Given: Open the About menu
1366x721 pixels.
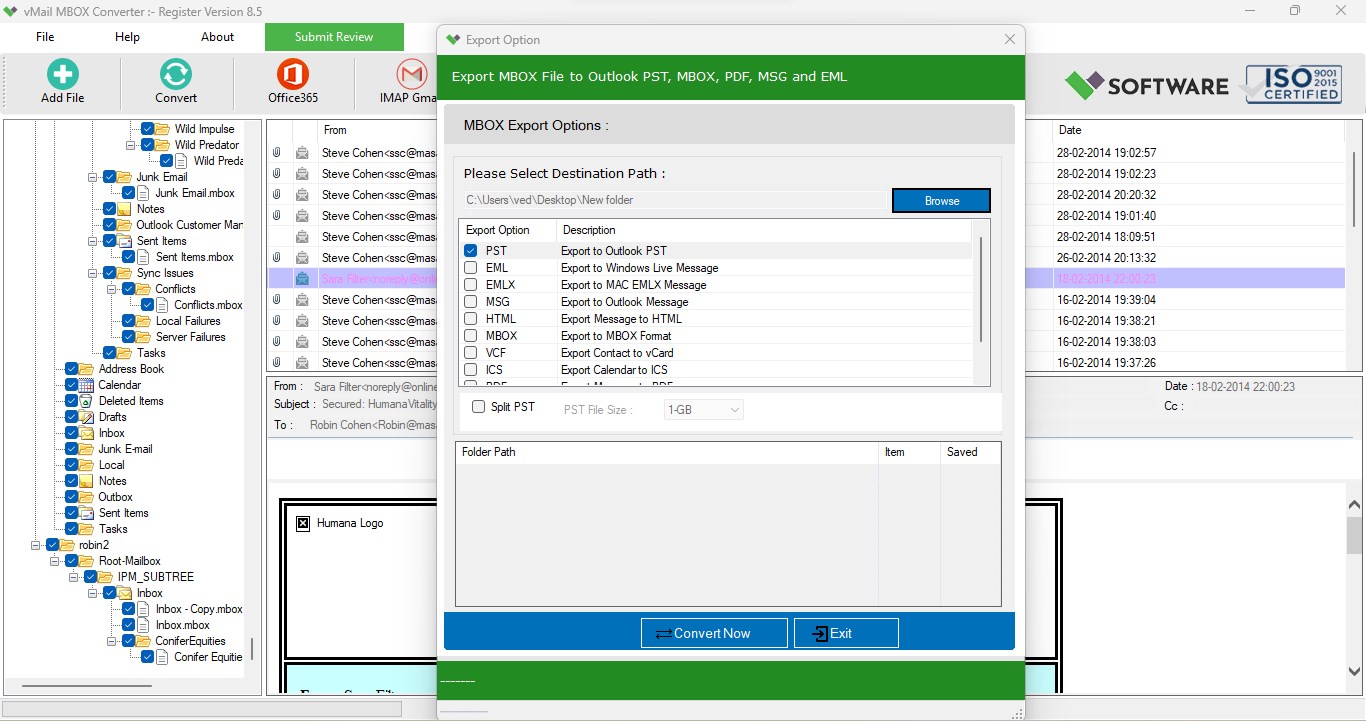Looking at the screenshot, I should (217, 37).
